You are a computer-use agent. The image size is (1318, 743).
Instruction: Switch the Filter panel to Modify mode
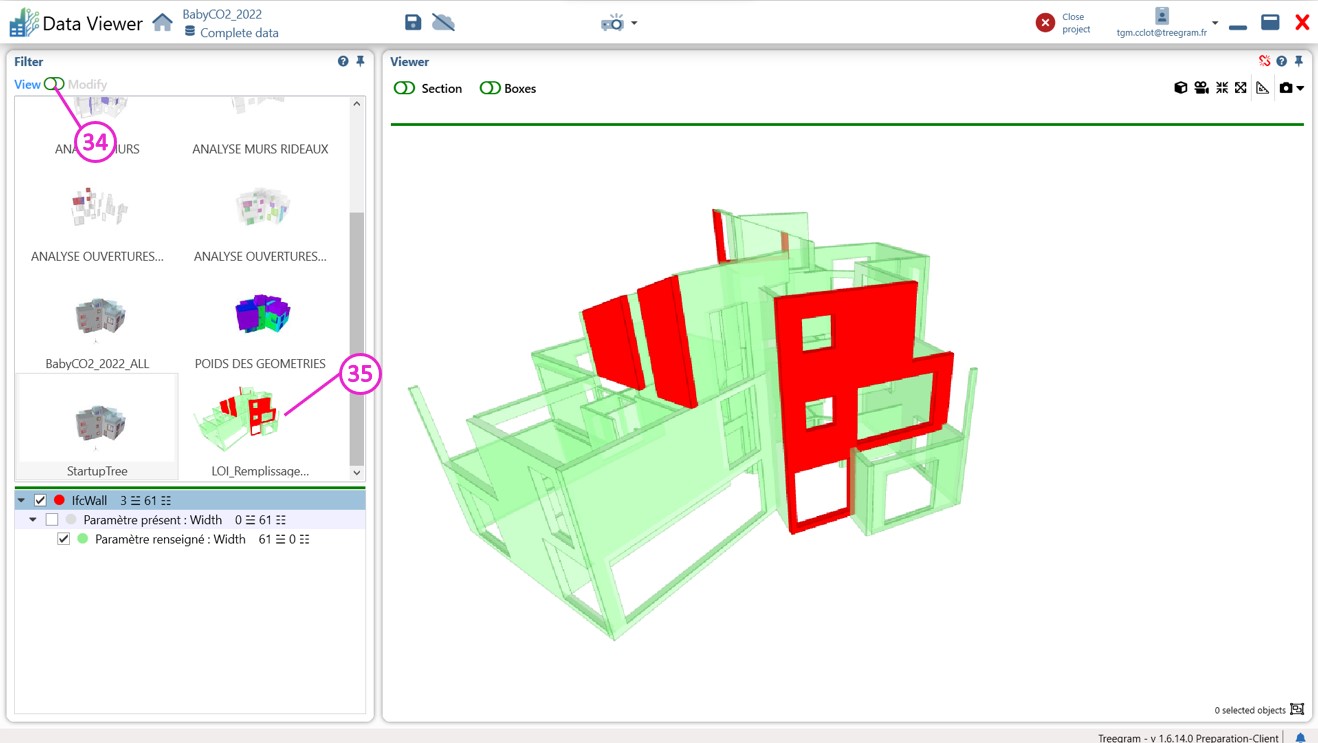coord(54,84)
